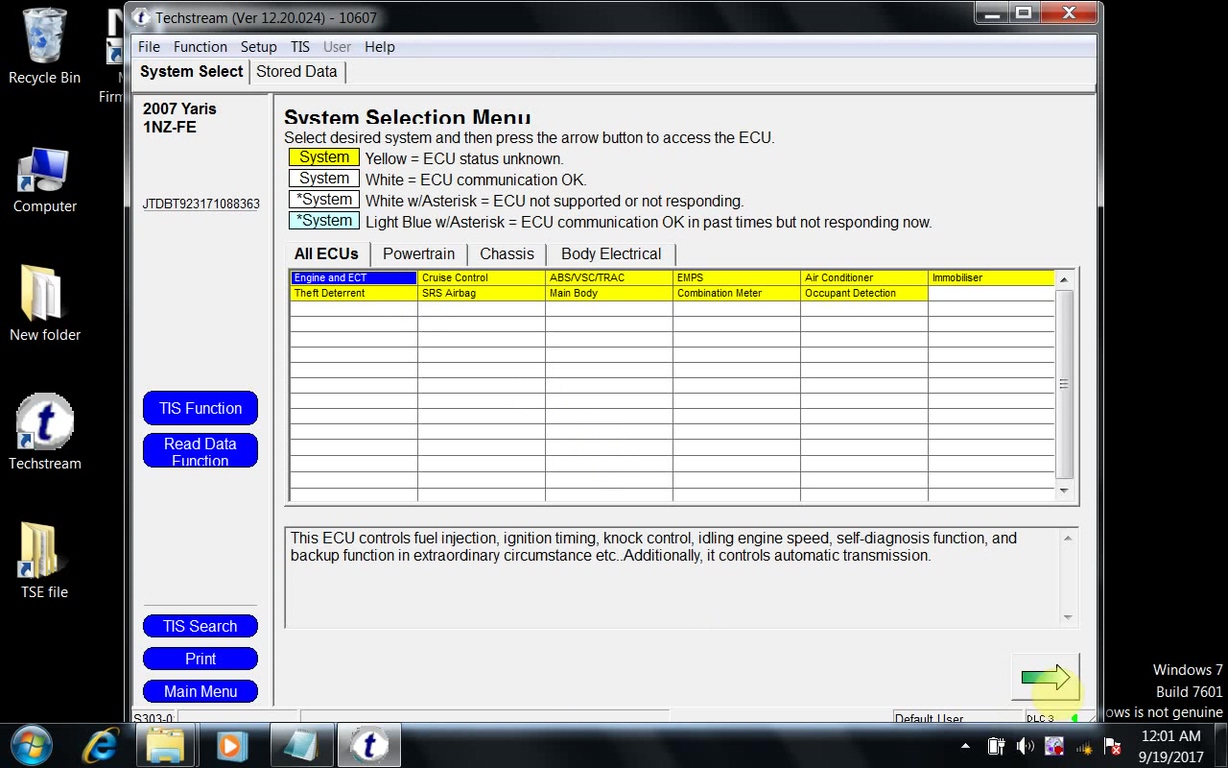Launch the Techstream desktop shortcut
1228x768 pixels.
45,431
